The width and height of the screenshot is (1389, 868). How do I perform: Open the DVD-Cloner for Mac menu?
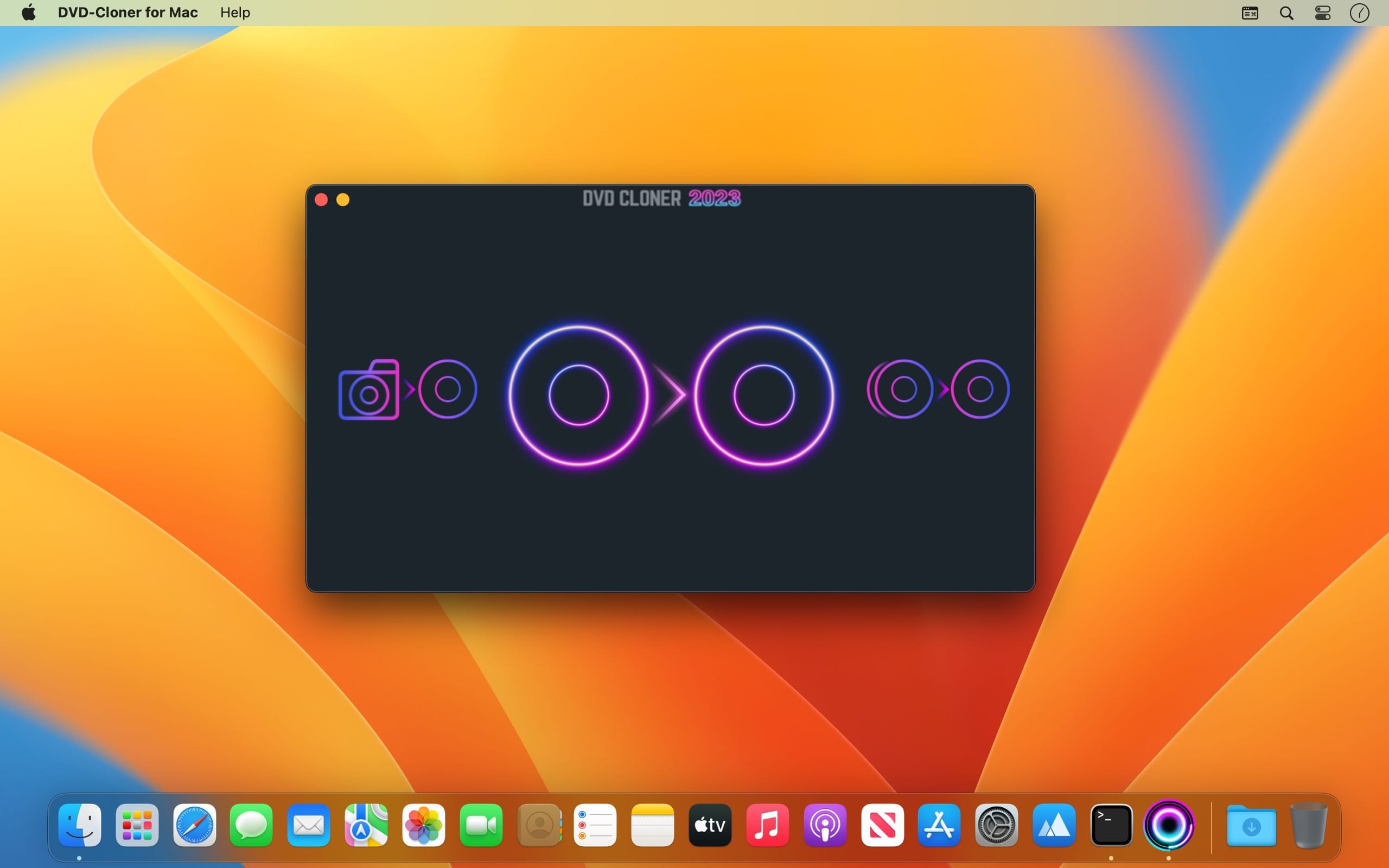click(x=128, y=12)
